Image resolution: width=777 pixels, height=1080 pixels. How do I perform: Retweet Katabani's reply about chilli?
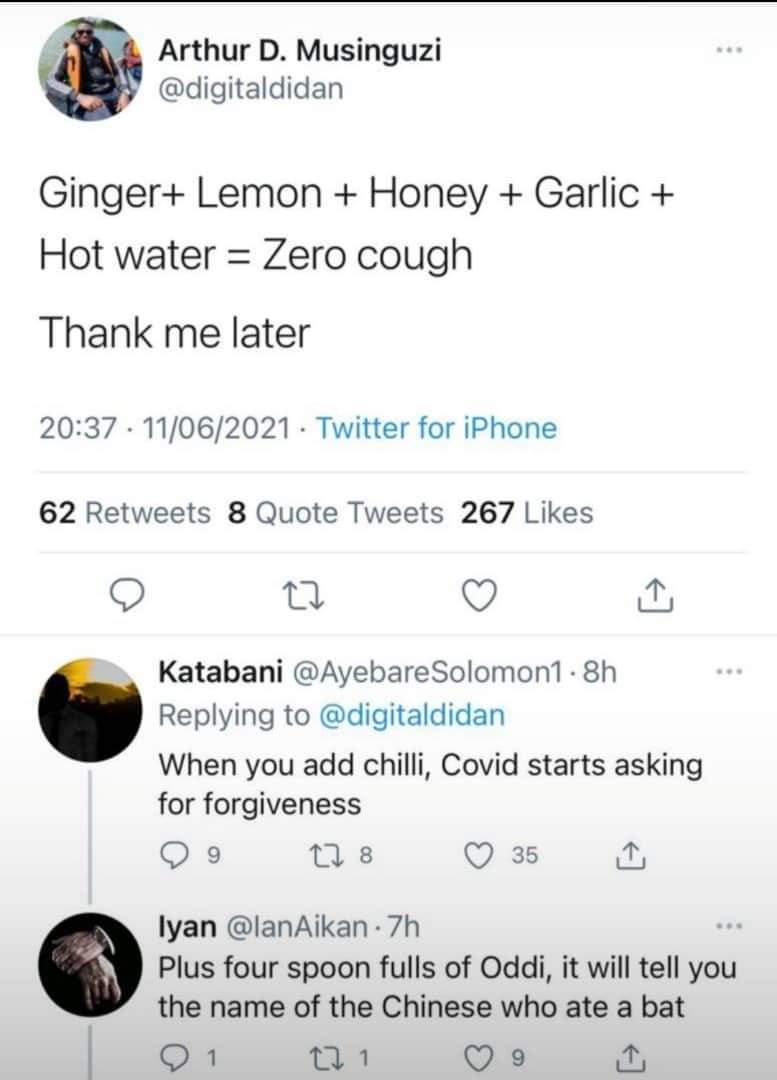(325, 855)
